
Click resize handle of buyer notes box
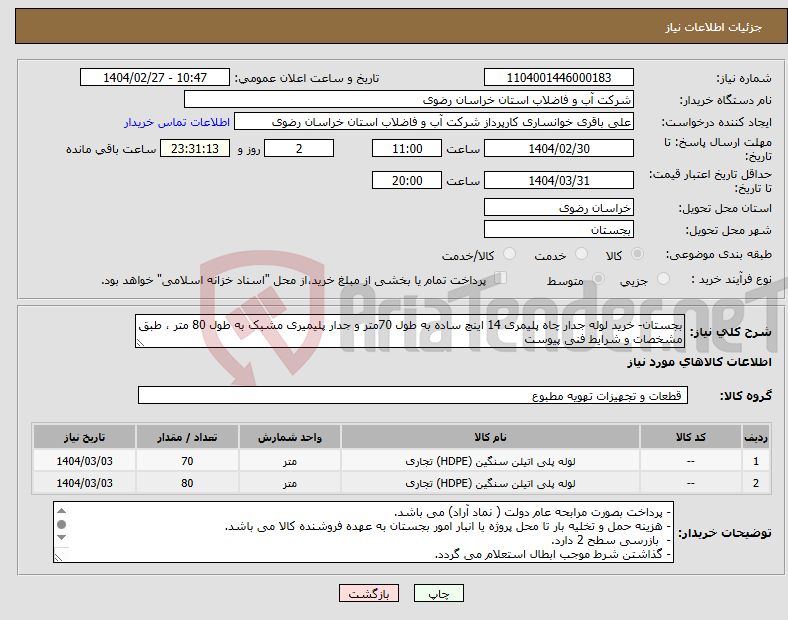[58, 557]
